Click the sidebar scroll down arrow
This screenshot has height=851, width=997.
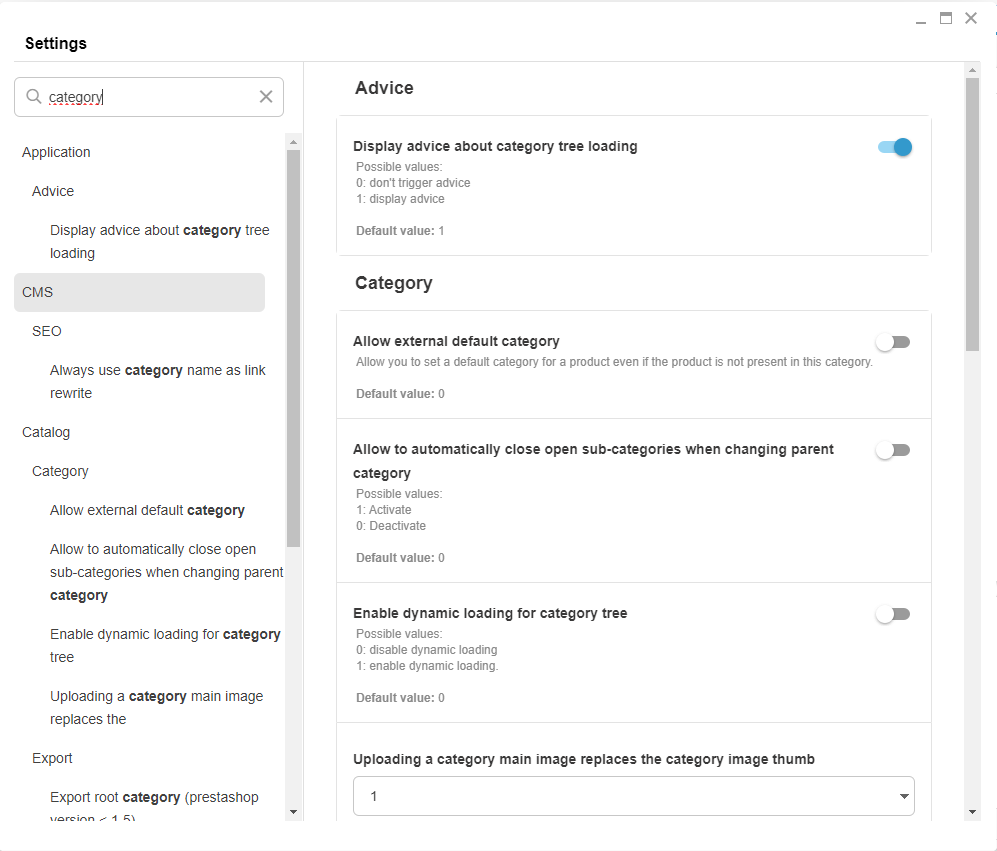click(293, 811)
